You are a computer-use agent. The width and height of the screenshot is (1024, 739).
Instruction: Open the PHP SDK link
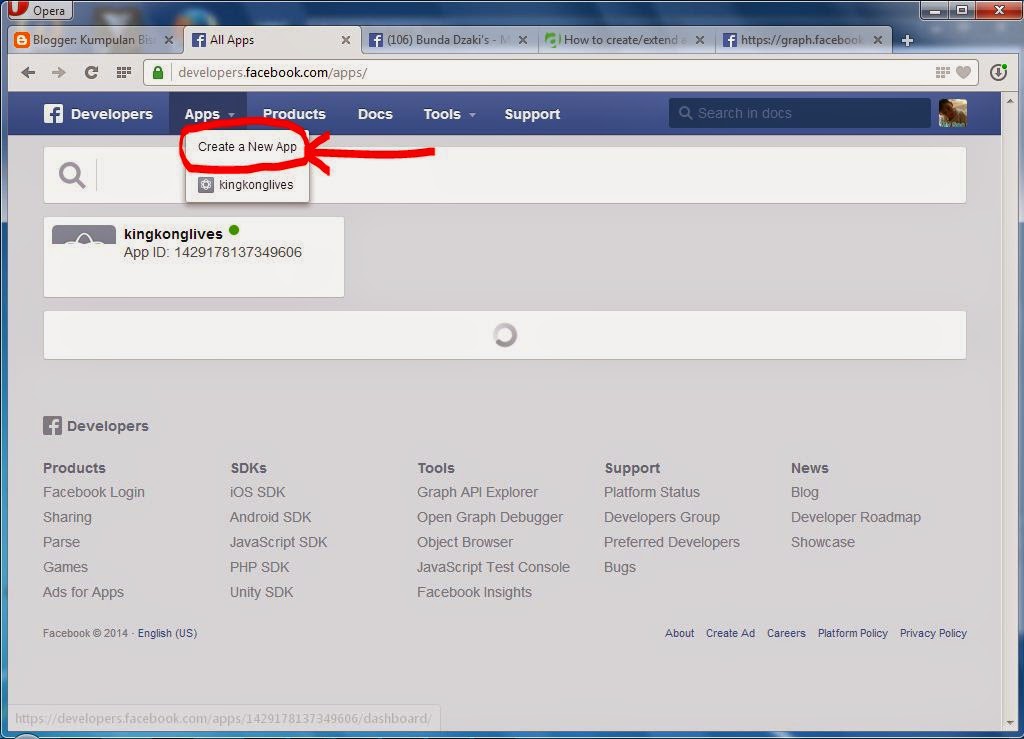[259, 567]
